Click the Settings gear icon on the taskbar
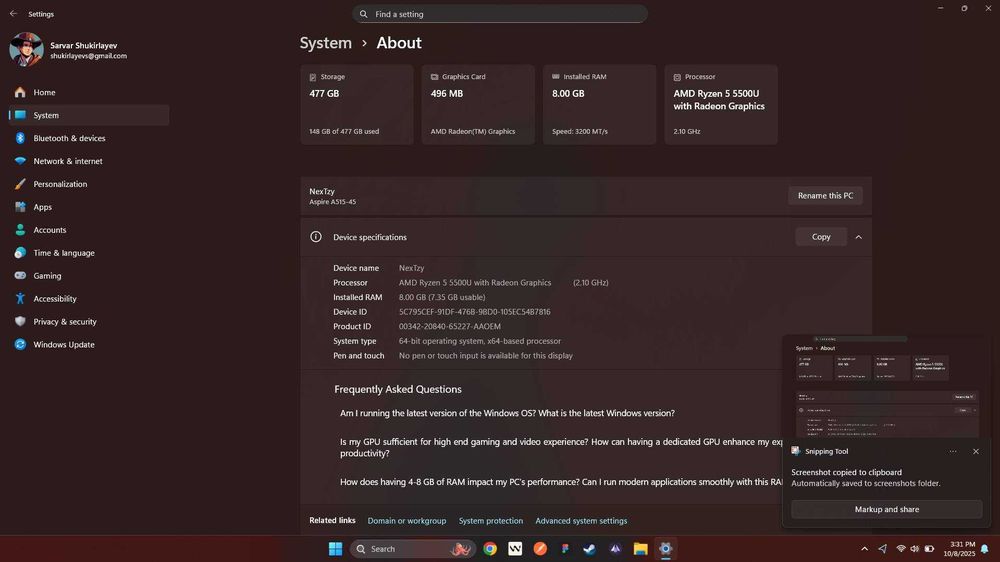The width and height of the screenshot is (1000, 562). coord(665,549)
